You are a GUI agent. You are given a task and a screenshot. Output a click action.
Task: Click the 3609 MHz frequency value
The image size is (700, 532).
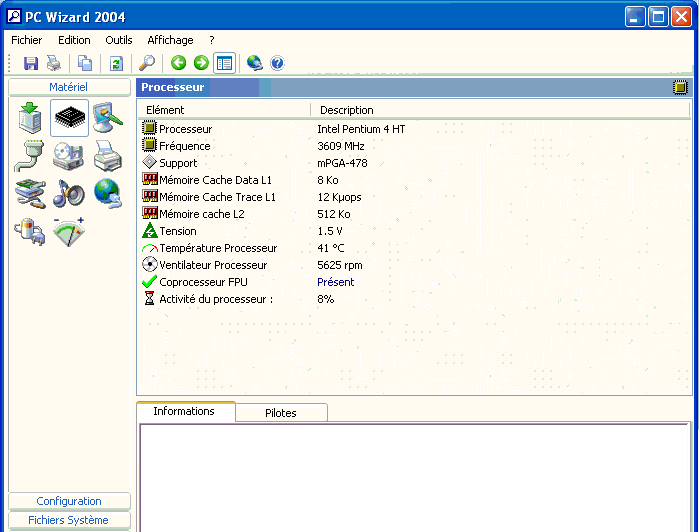coord(341,146)
